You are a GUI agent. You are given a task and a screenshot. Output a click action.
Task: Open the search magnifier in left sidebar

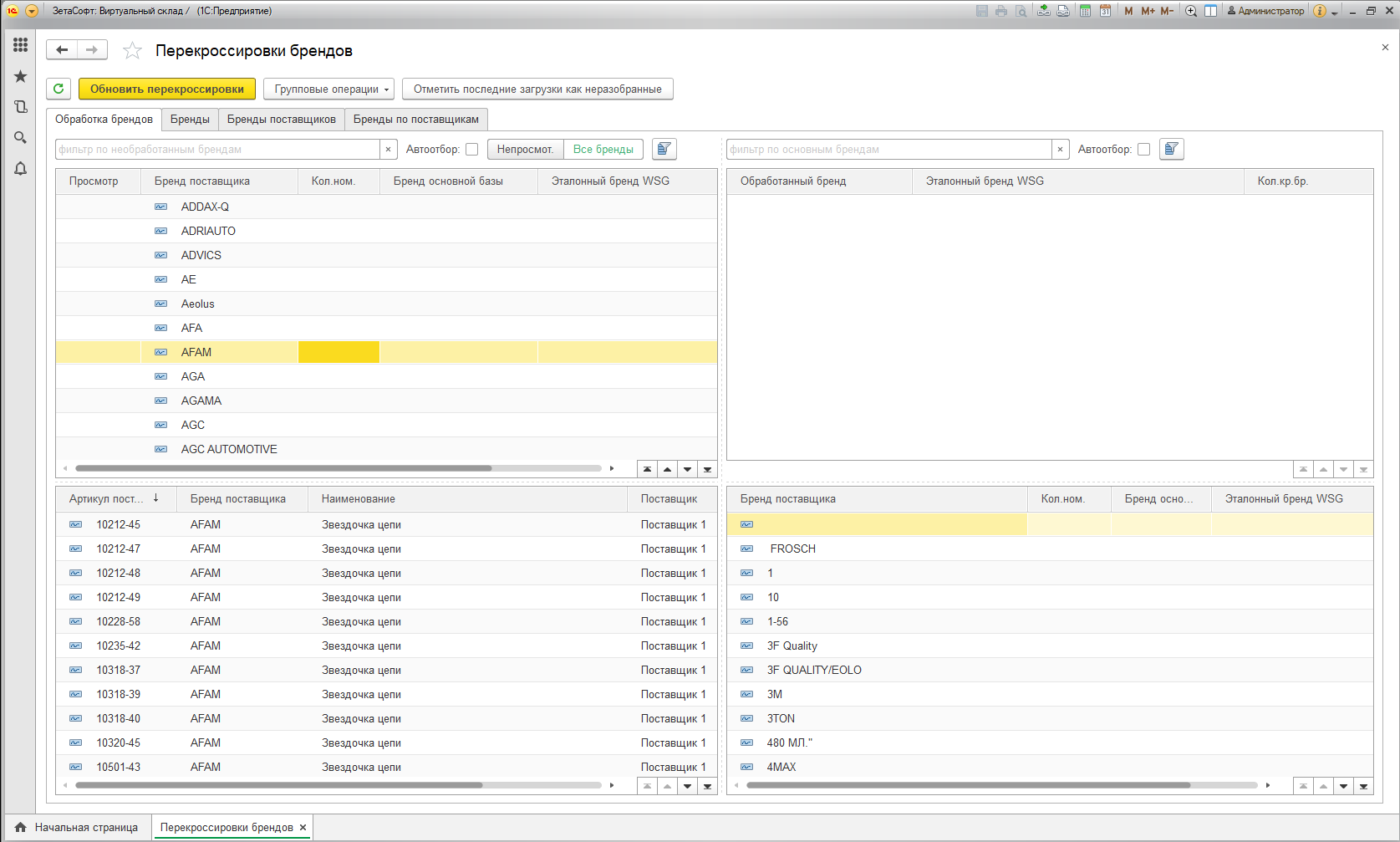tap(21, 138)
